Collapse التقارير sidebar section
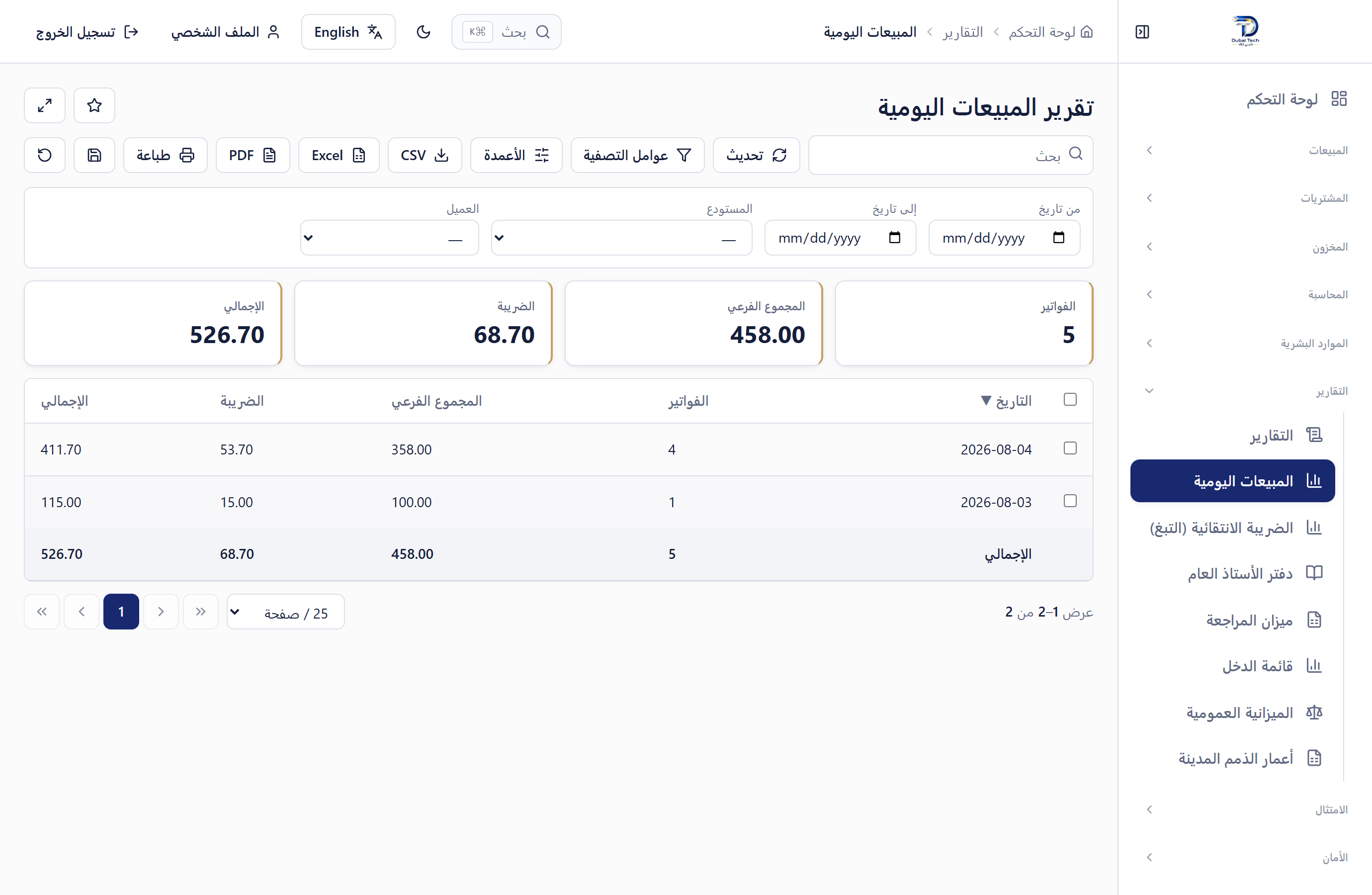 point(1245,391)
